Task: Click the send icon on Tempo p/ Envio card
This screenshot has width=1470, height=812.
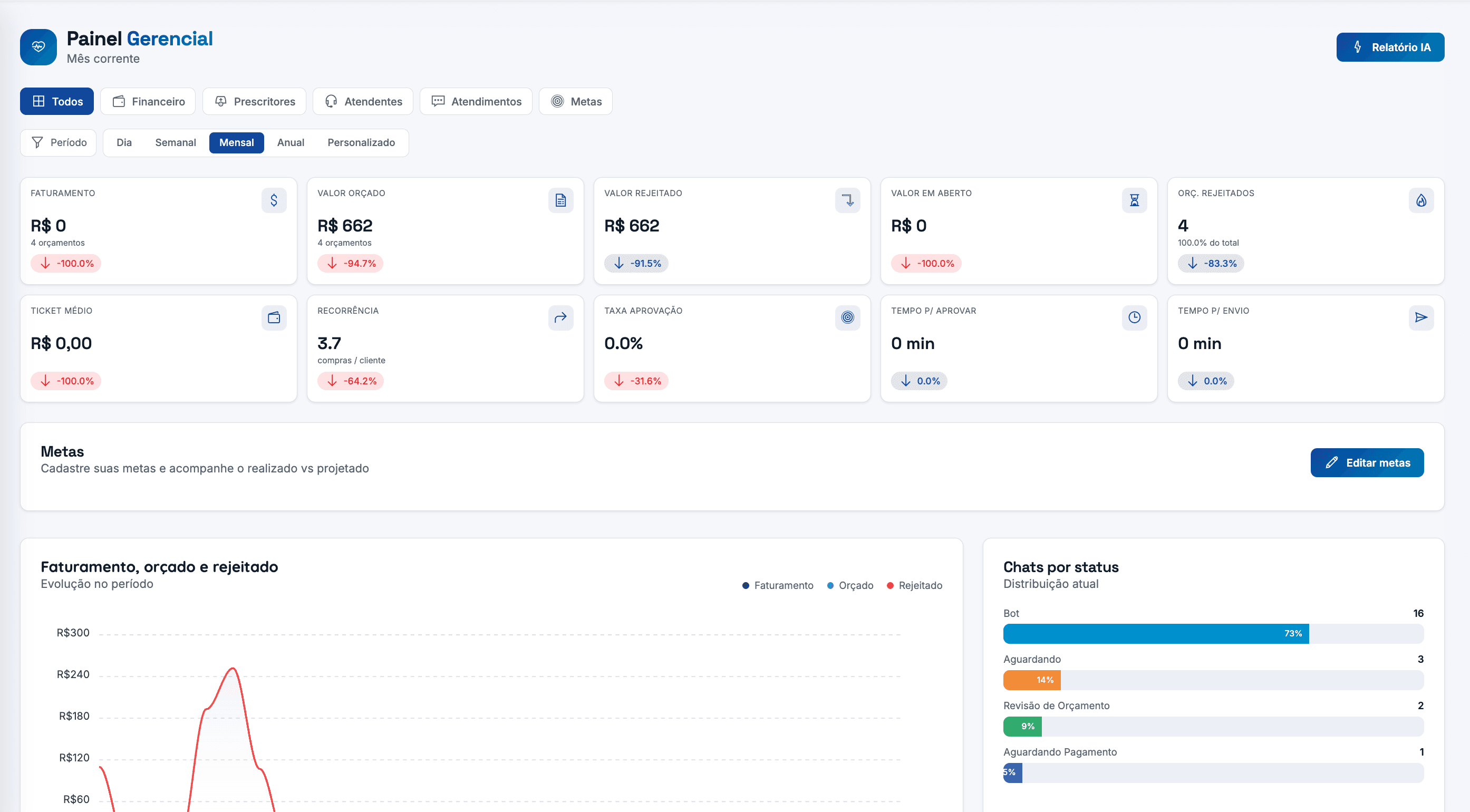Action: 1421,318
